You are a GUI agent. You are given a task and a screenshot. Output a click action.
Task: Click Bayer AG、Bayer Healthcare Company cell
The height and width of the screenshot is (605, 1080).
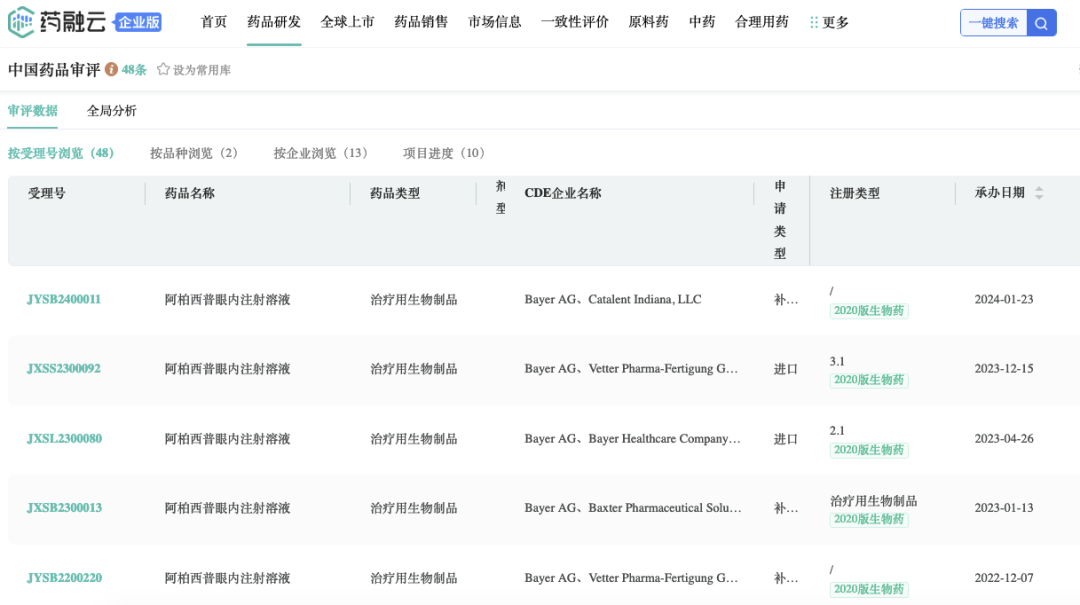(x=632, y=439)
